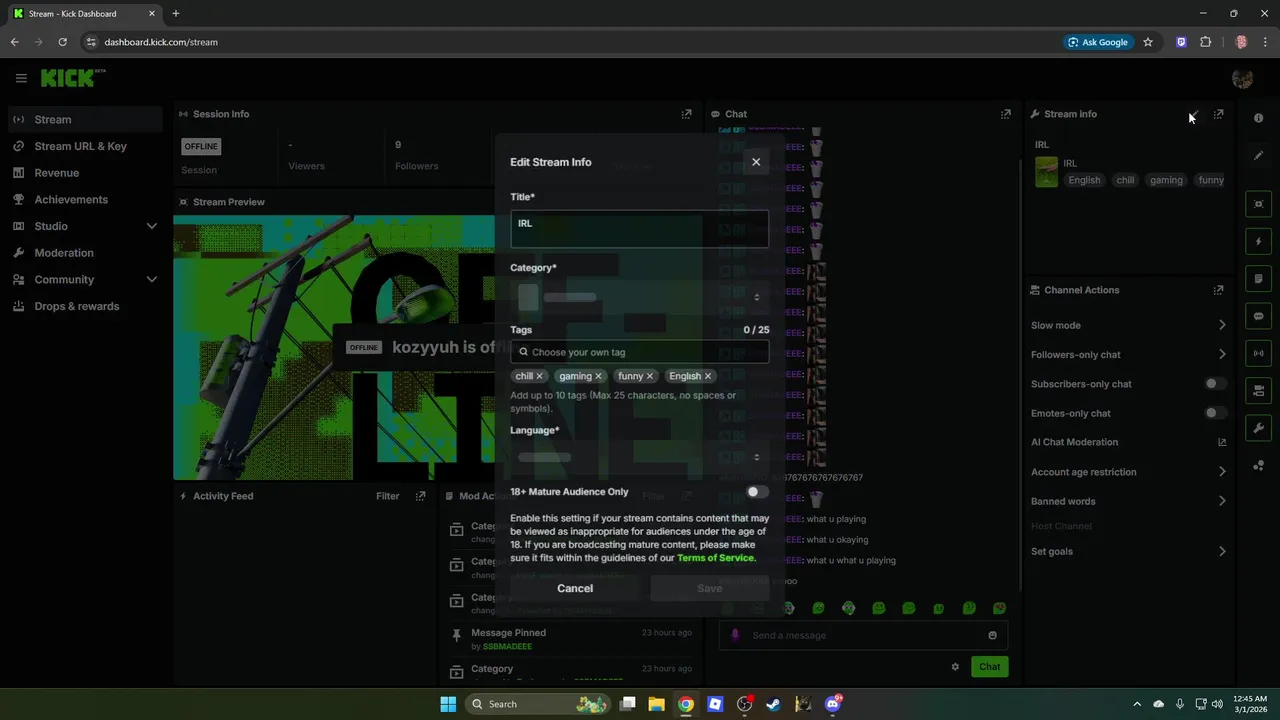Viewport: 1280px width, 720px height.
Task: Open AI Chat Moderation external link
Action: tap(1222, 442)
